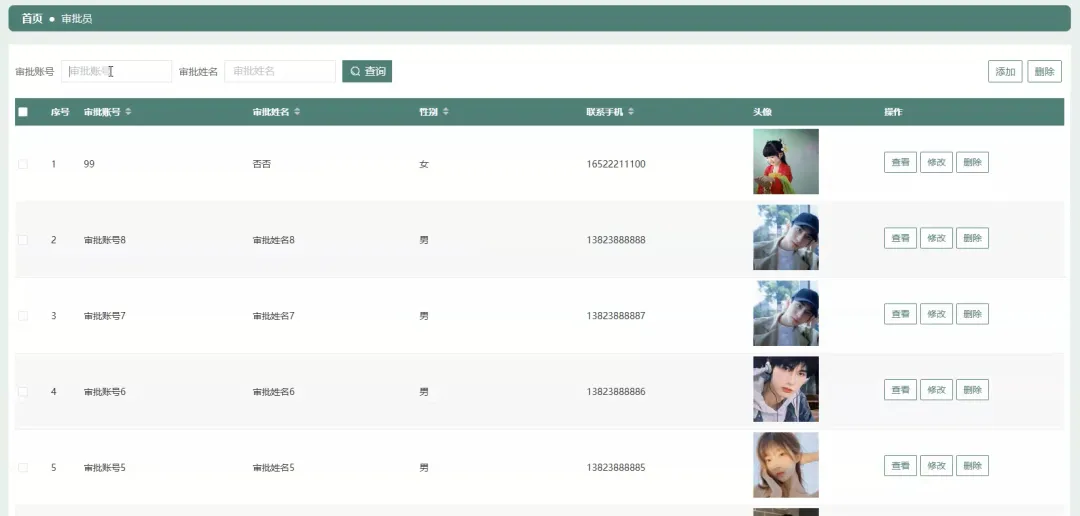Click the name cell 审批姓名7
Viewport: 1080px width, 516px height.
click(x=273, y=316)
